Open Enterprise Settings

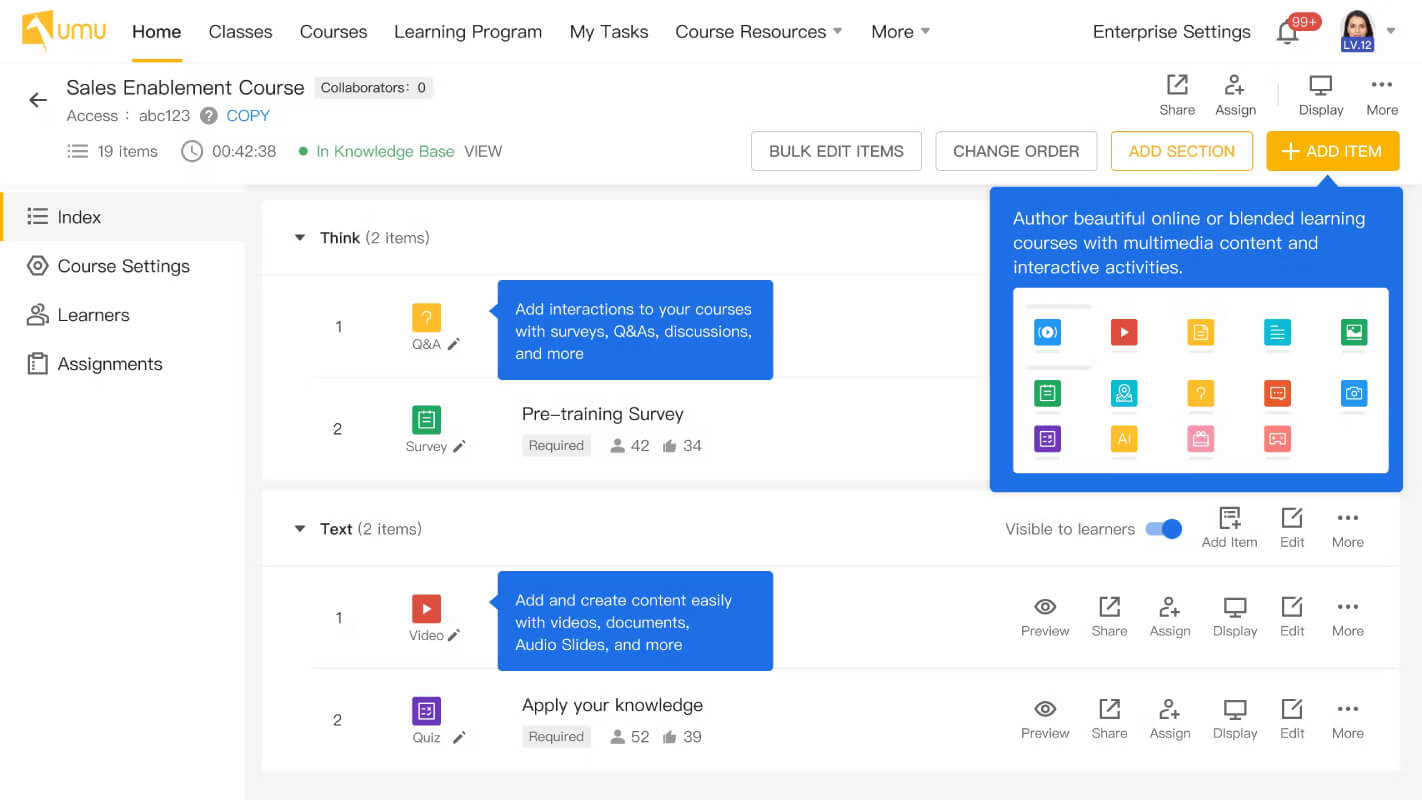[x=1171, y=32]
